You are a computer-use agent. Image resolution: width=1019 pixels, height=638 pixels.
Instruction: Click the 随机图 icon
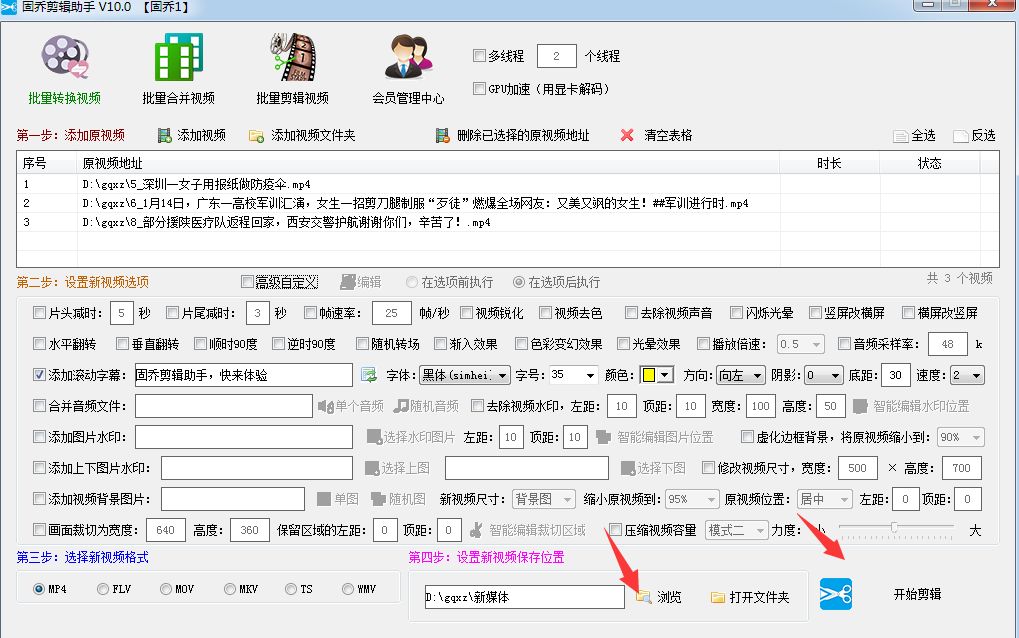[x=378, y=499]
